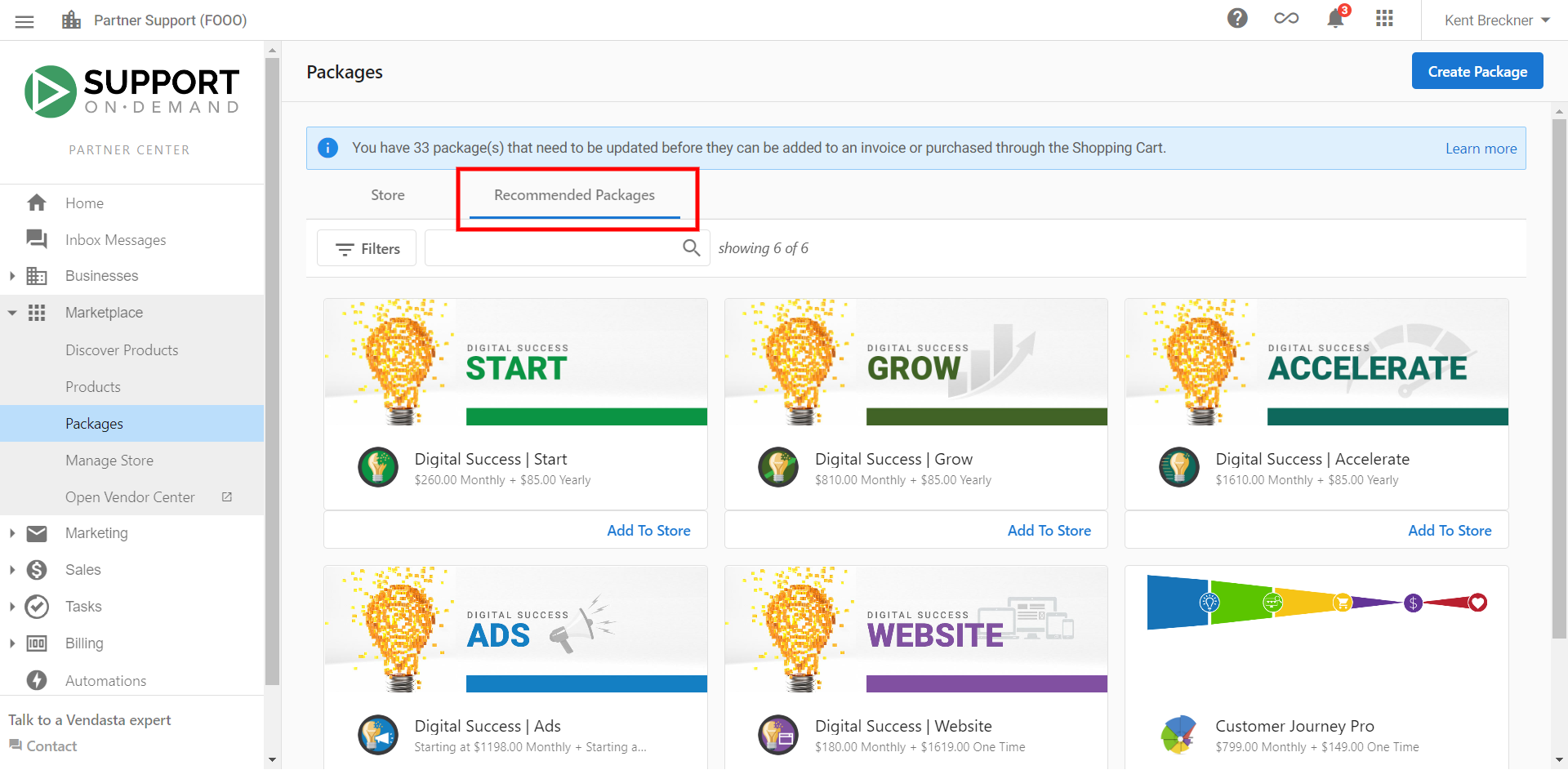Image resolution: width=1568 pixels, height=770 pixels.
Task: Open Products in the sidebar
Action: pos(93,387)
